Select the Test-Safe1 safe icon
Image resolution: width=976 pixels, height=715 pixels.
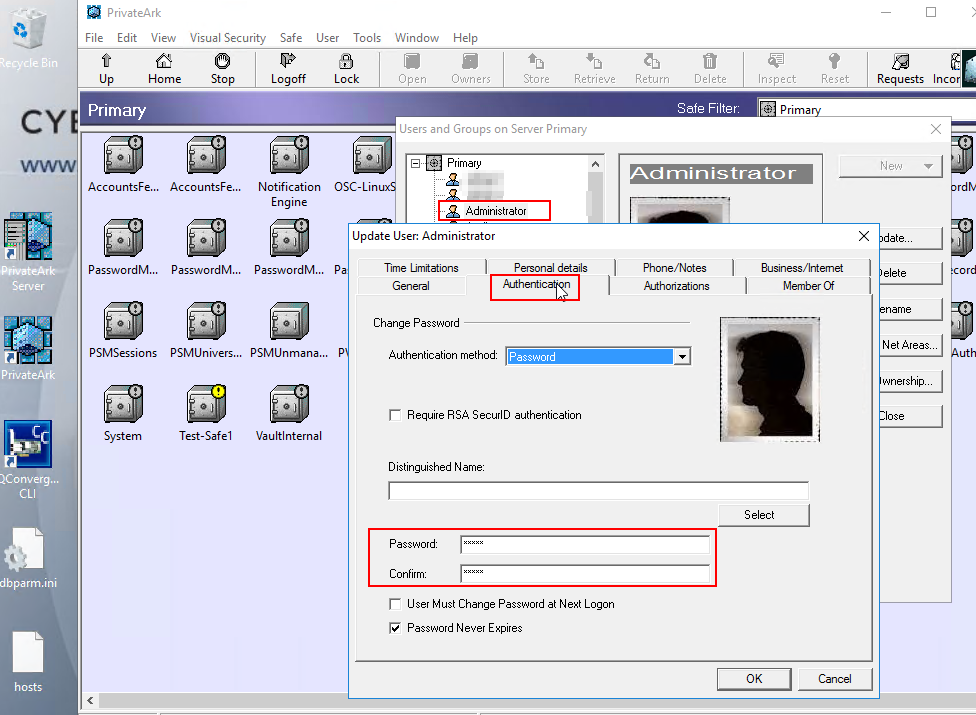click(x=206, y=404)
